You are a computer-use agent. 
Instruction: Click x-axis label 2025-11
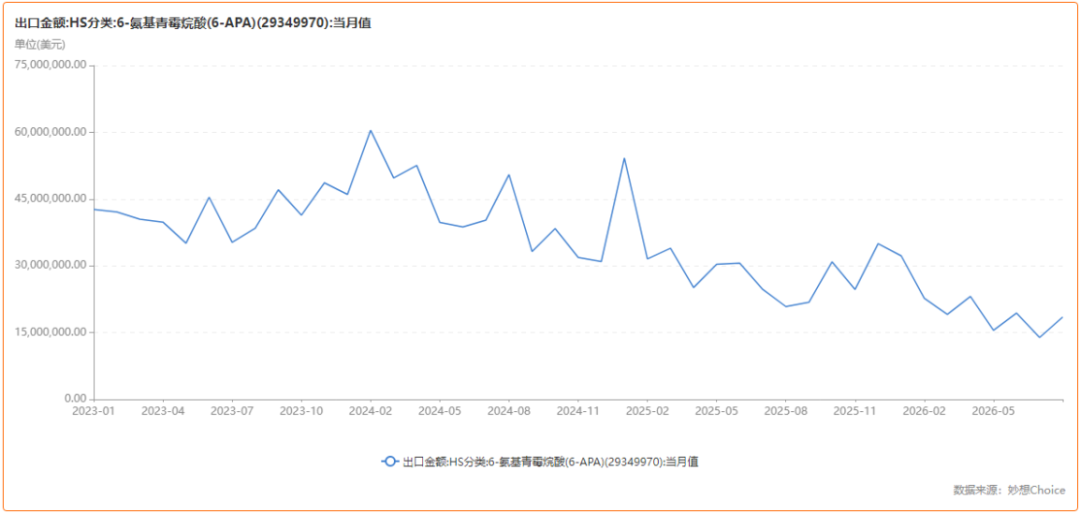coord(855,410)
